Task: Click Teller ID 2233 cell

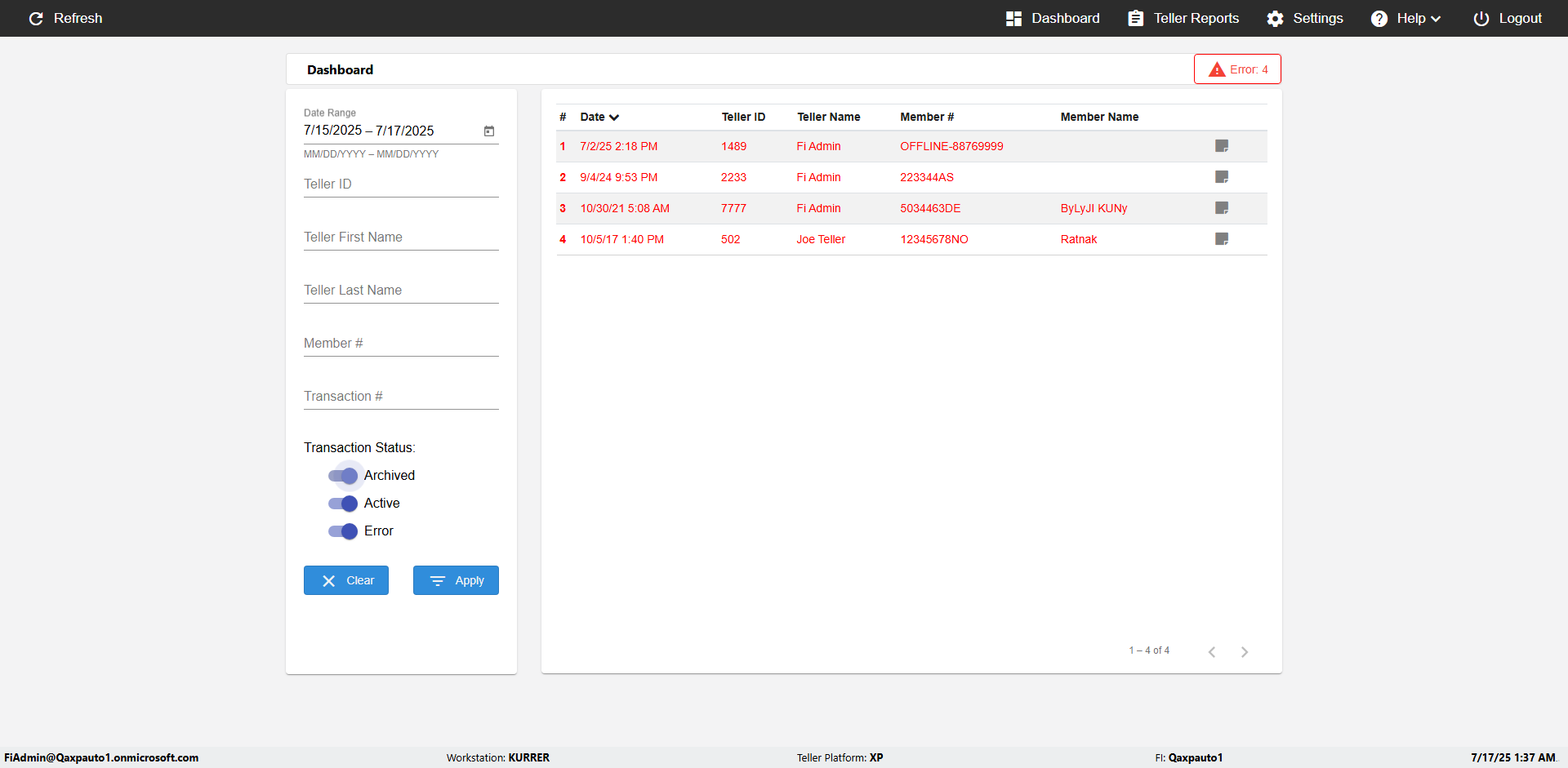Action: coord(733,177)
